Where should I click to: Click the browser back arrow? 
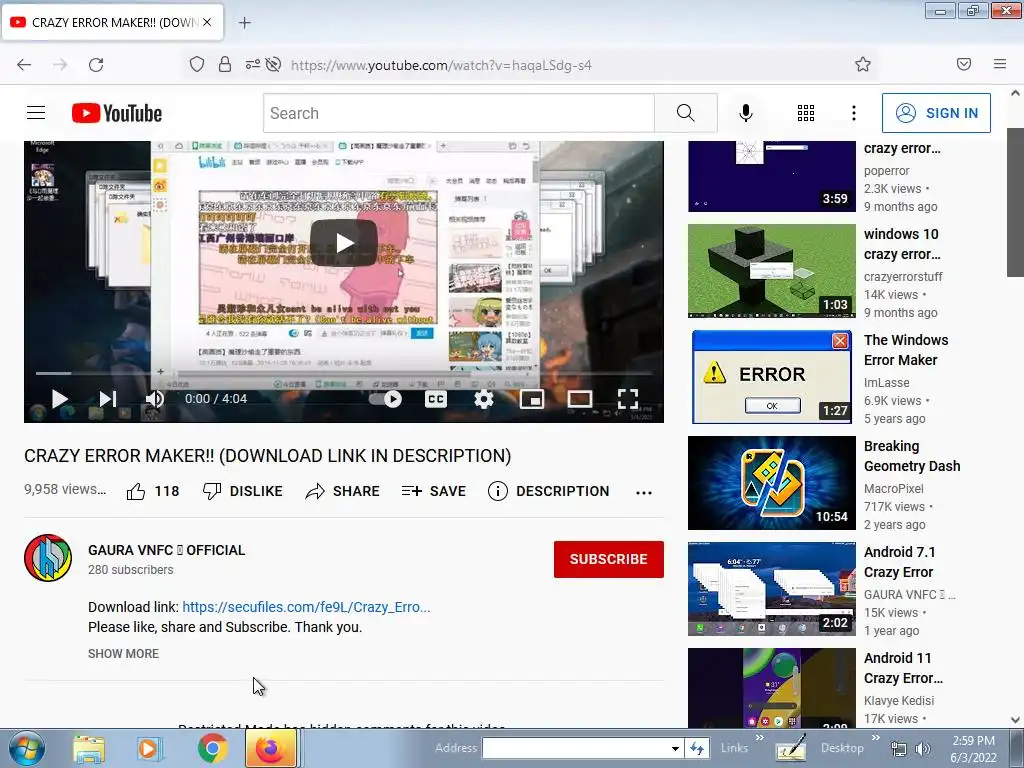point(24,65)
